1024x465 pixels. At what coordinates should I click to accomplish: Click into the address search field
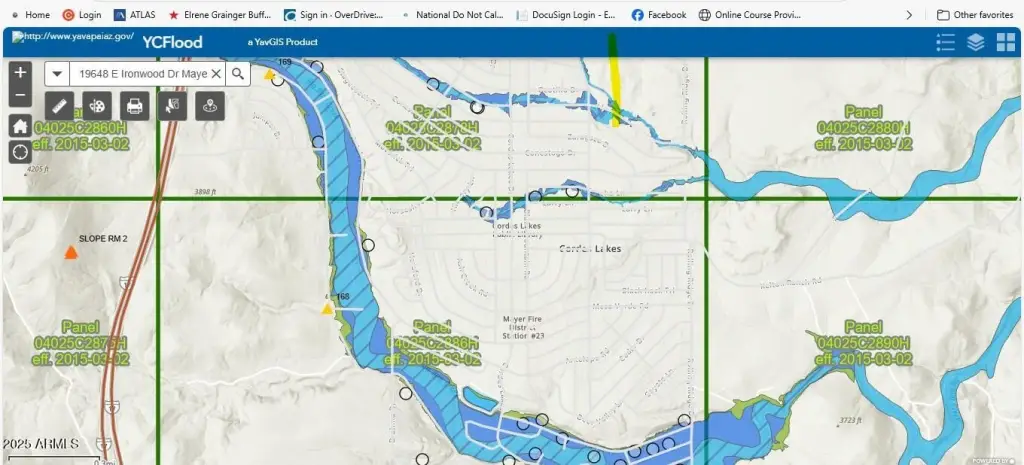[x=140, y=74]
